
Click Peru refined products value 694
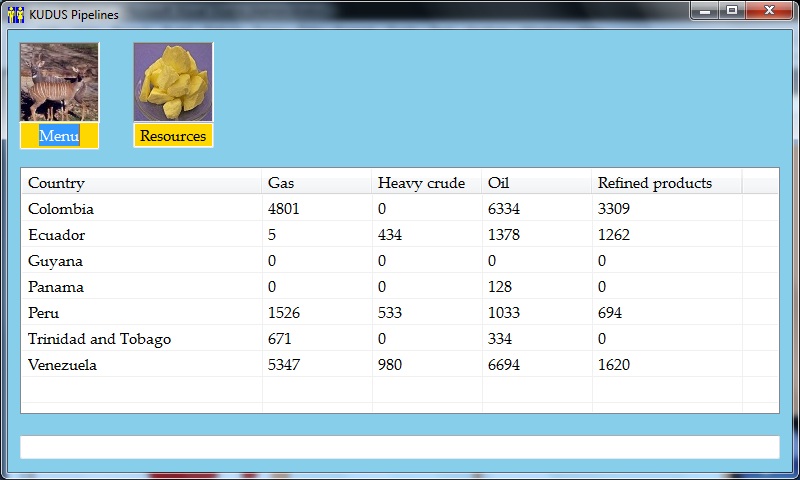[610, 313]
